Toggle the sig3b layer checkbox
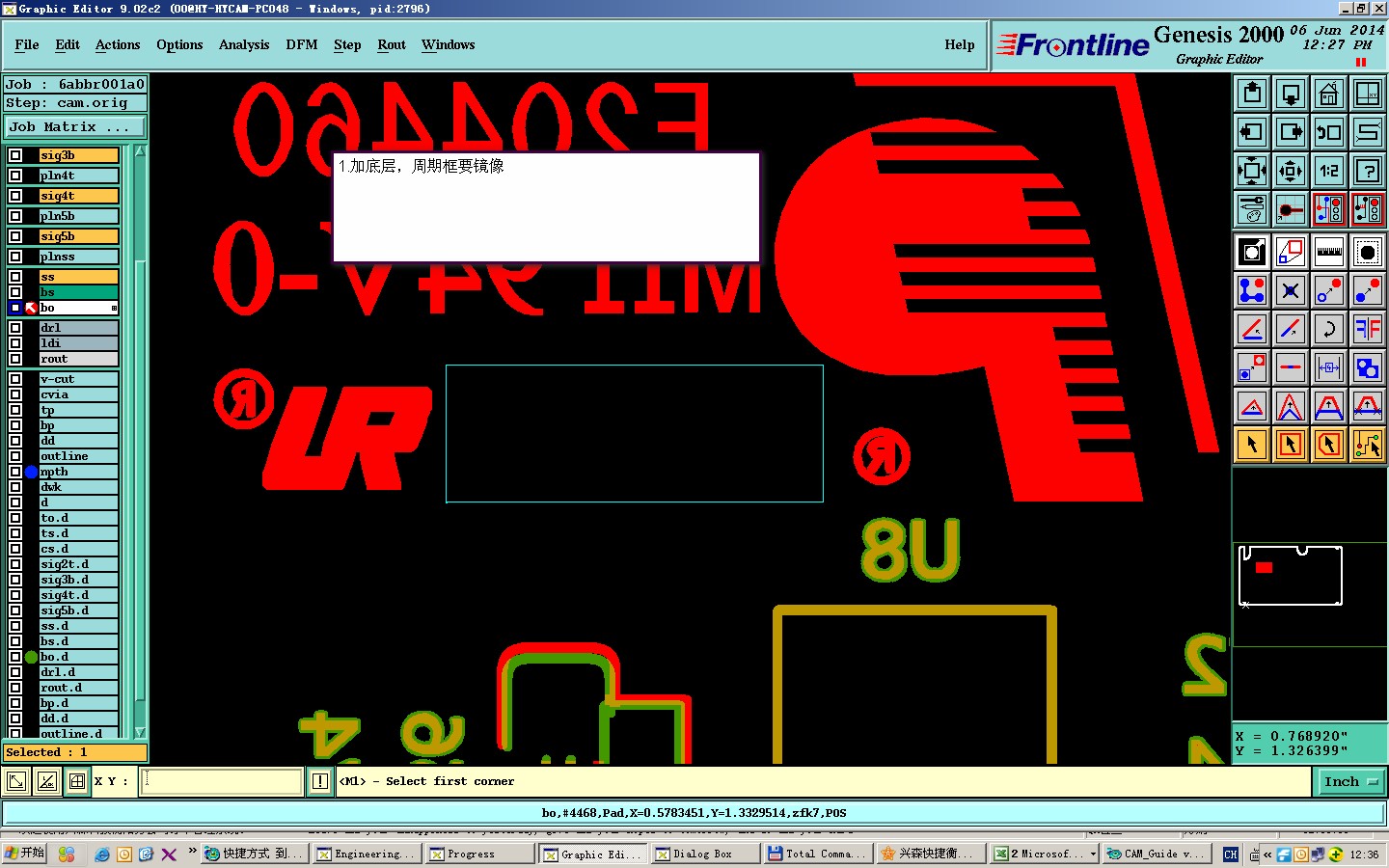 pyautogui.click(x=15, y=155)
